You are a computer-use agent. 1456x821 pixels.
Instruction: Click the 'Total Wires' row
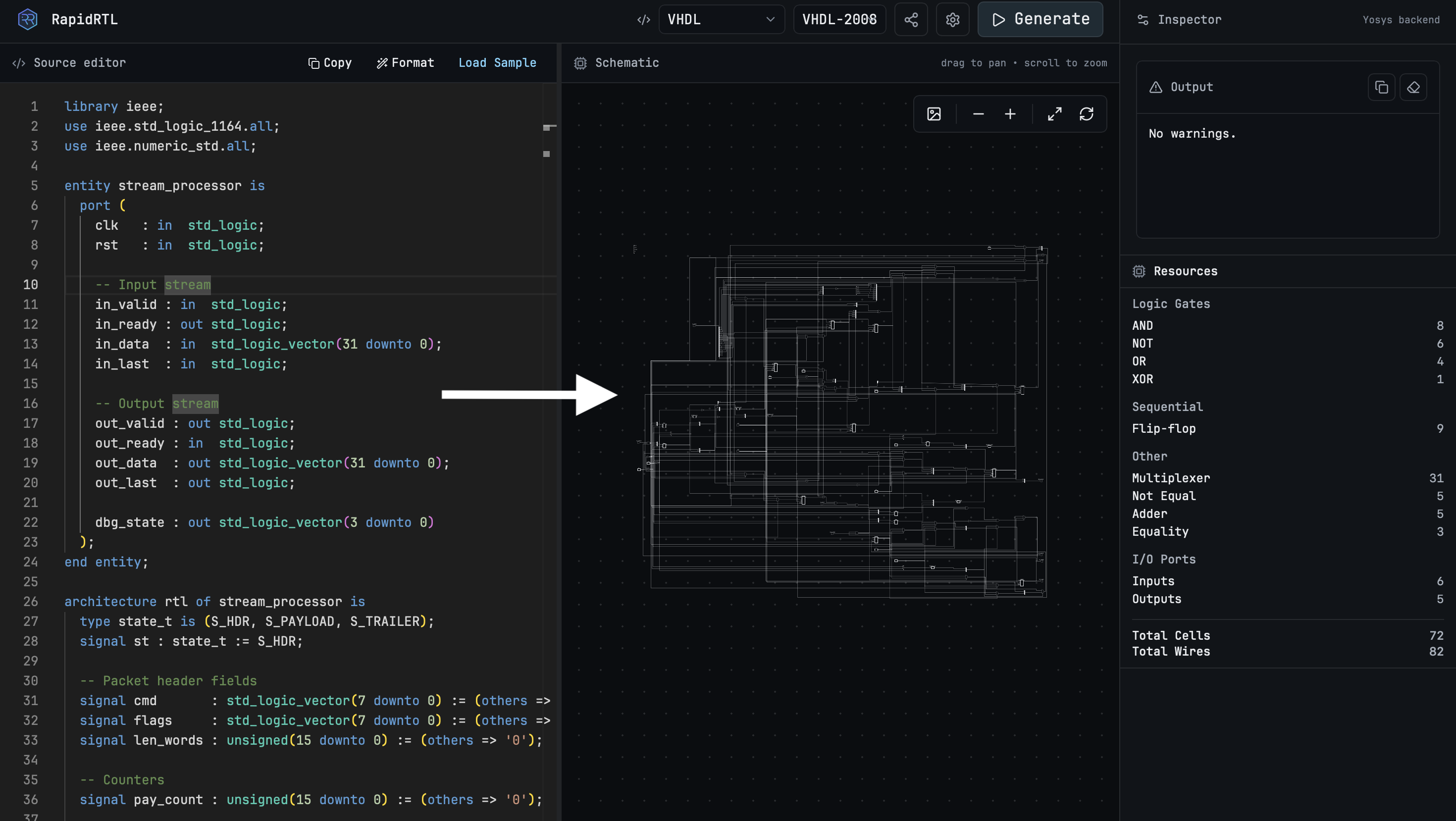1288,652
